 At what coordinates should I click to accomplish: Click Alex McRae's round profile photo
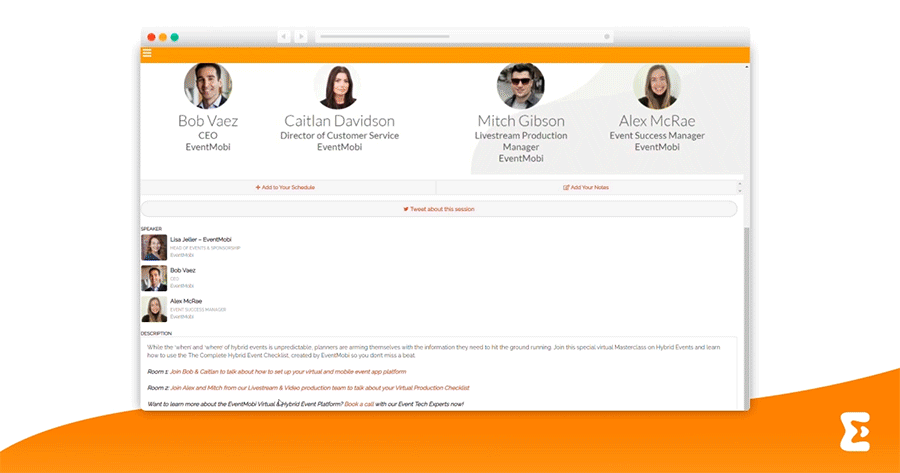click(x=657, y=86)
